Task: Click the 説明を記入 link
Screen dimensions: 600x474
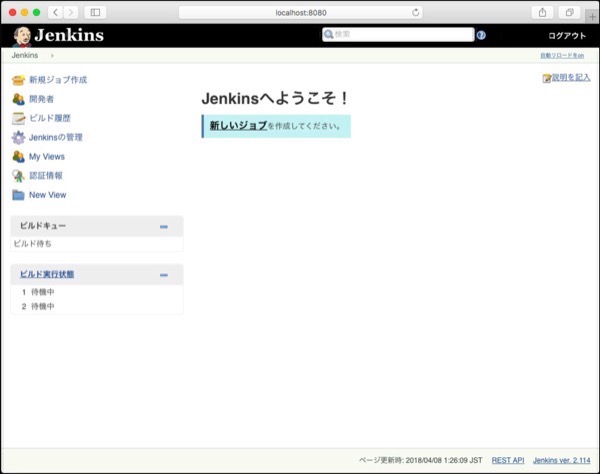Action: (571, 78)
